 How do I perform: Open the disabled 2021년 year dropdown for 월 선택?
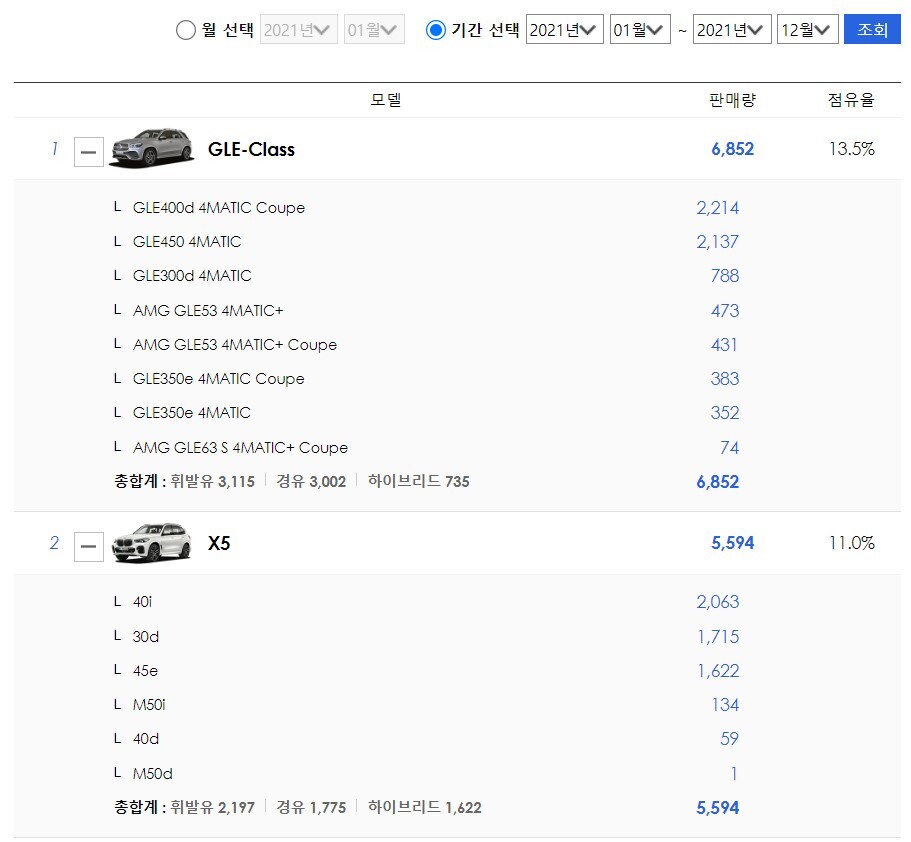coord(299,30)
